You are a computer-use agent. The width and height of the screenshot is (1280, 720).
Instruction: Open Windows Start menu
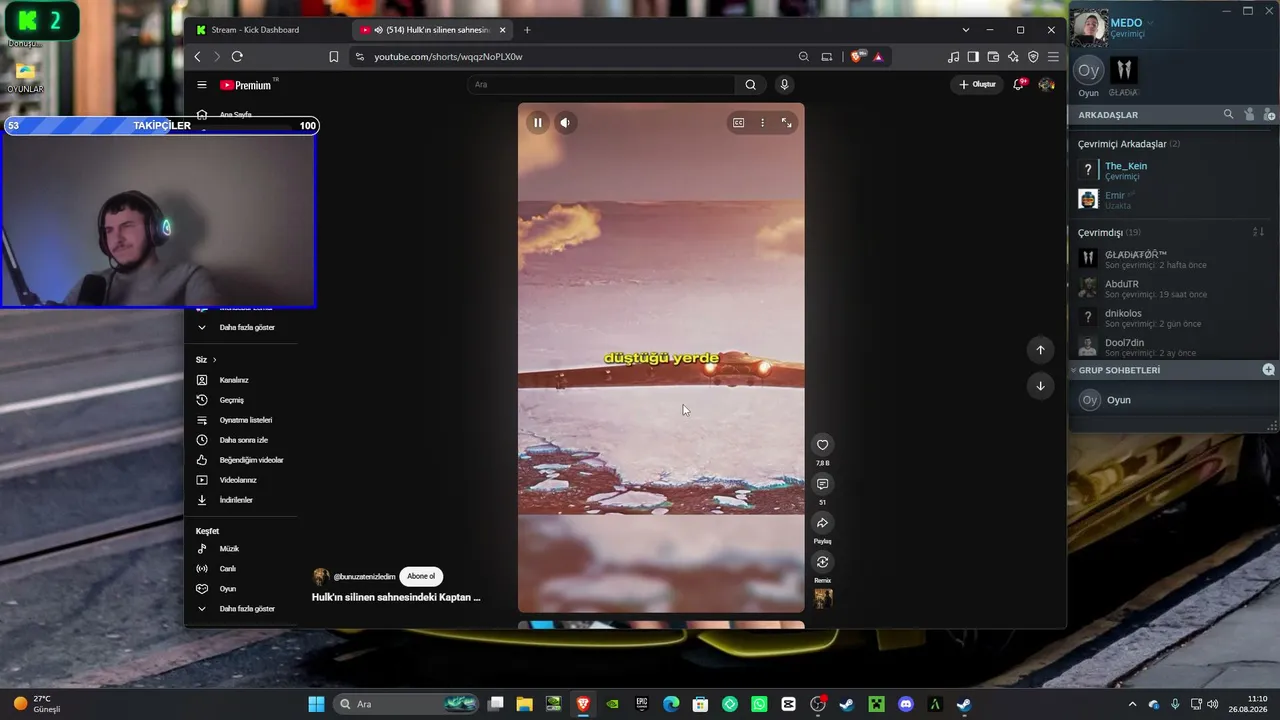[x=316, y=704]
